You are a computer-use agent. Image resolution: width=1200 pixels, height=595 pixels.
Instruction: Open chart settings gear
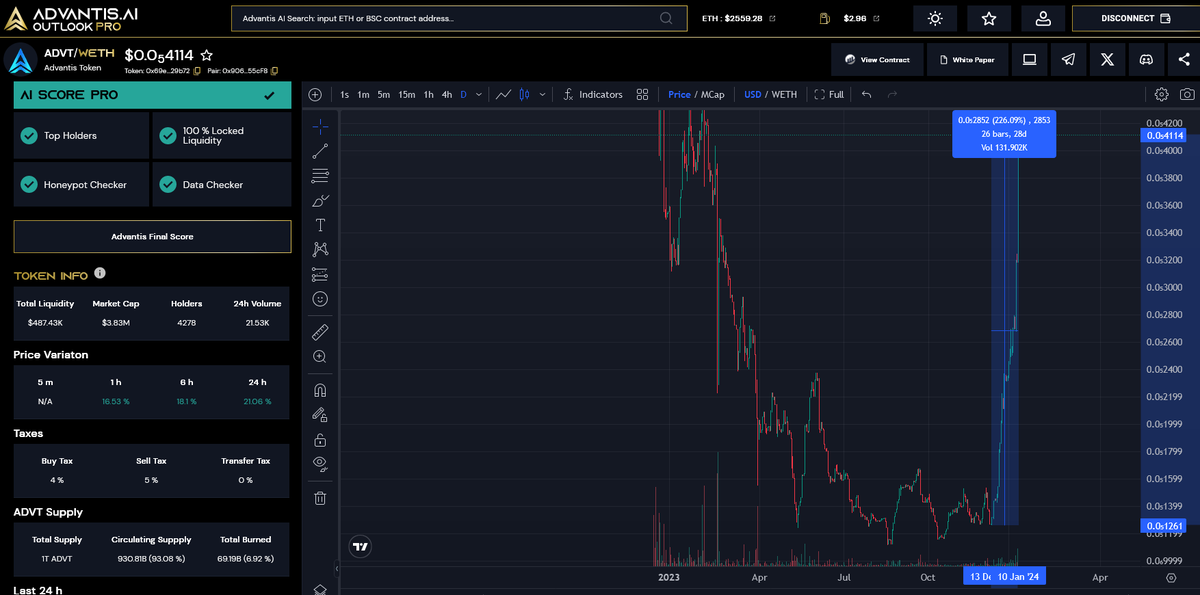(x=1161, y=95)
